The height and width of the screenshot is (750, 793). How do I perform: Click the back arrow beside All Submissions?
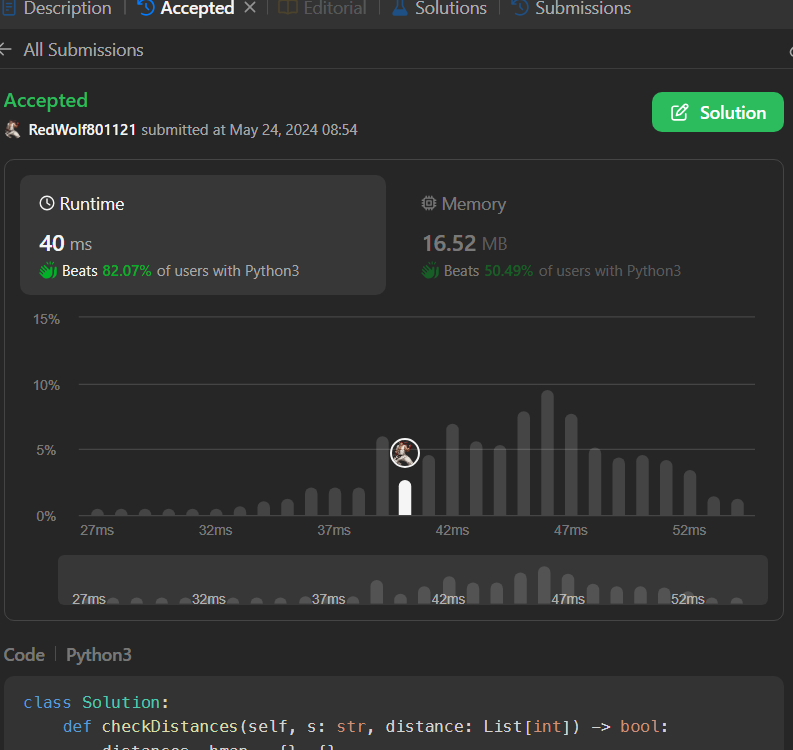[x=7, y=50]
